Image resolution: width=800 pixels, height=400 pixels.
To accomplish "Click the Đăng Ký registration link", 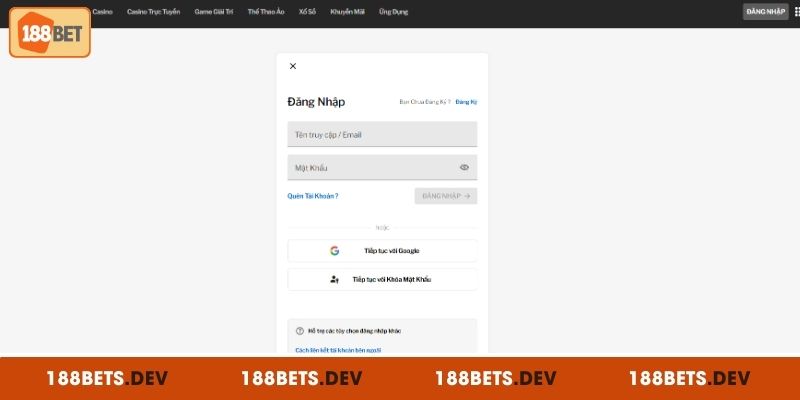I will [x=466, y=102].
